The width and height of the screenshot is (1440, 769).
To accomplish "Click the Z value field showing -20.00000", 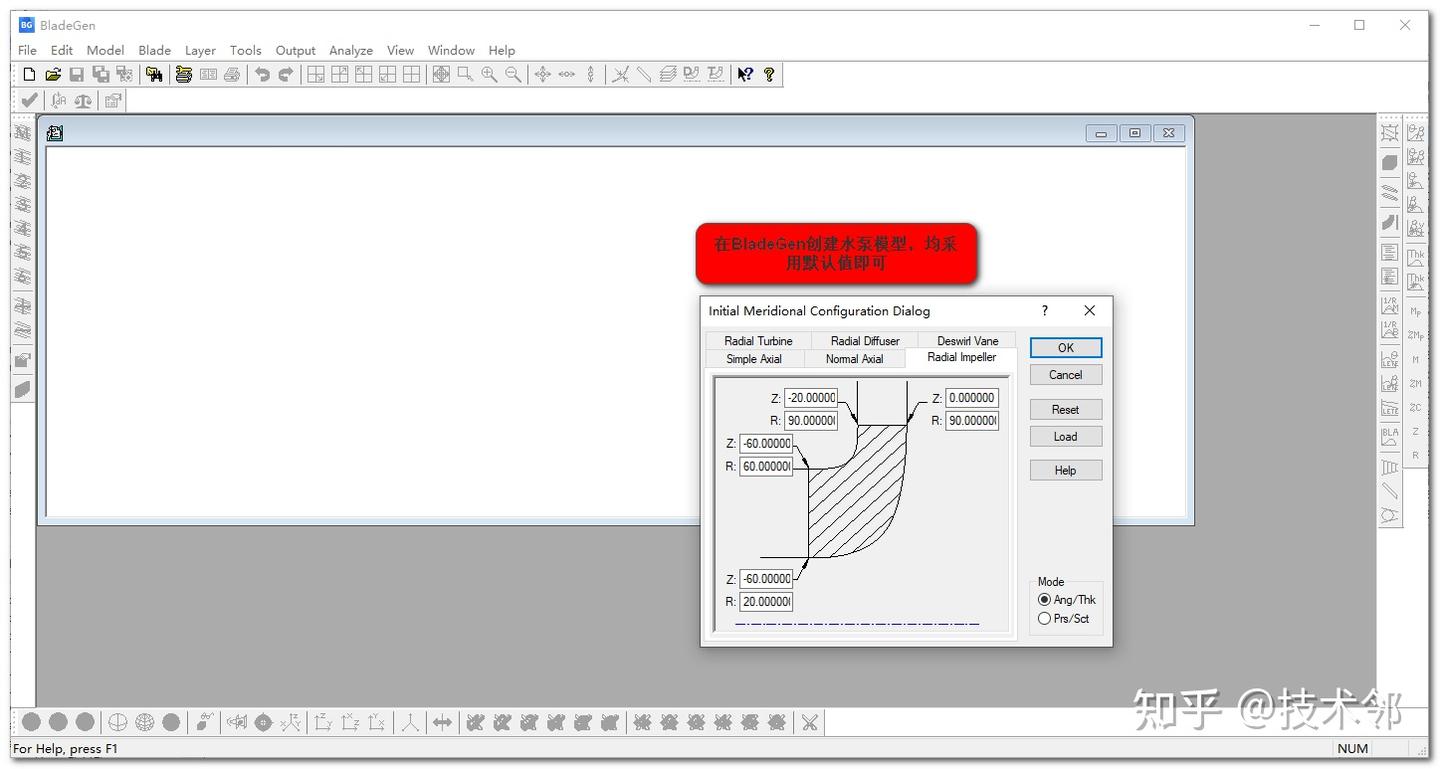I will [x=809, y=398].
